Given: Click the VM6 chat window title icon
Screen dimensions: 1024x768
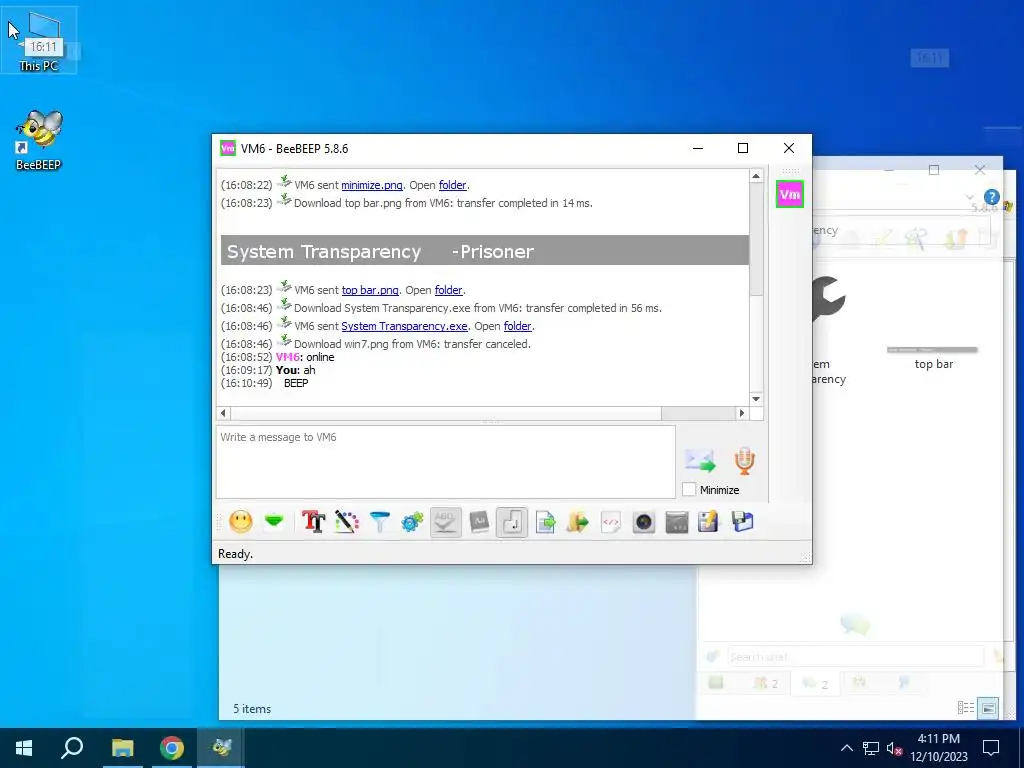Looking at the screenshot, I should point(228,148).
